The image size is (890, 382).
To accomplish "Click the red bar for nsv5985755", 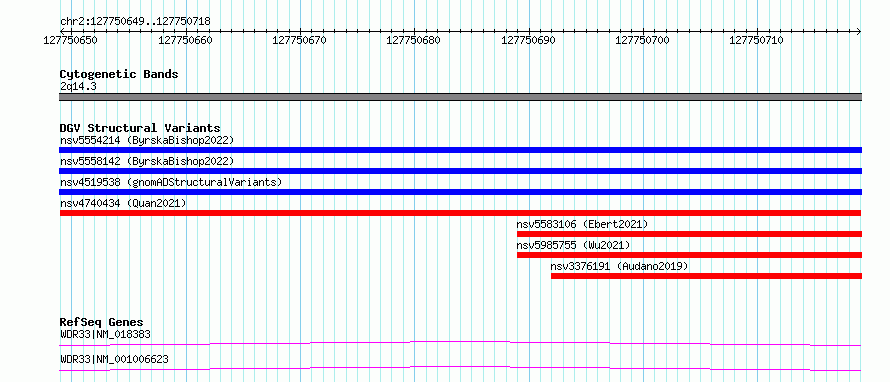I will tap(689, 255).
